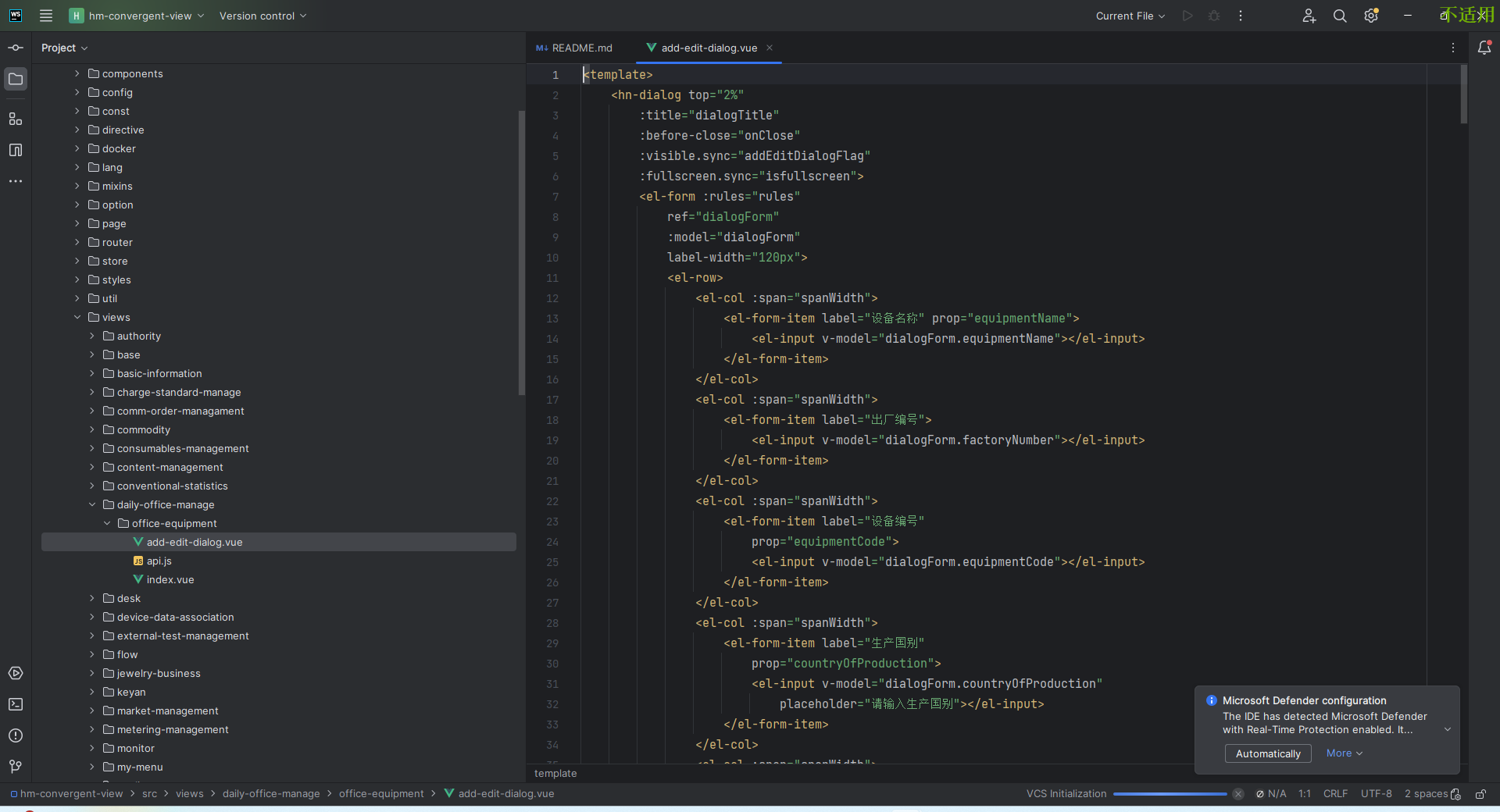
Task: Click the editor vertical scrollbar
Action: pos(1464,94)
